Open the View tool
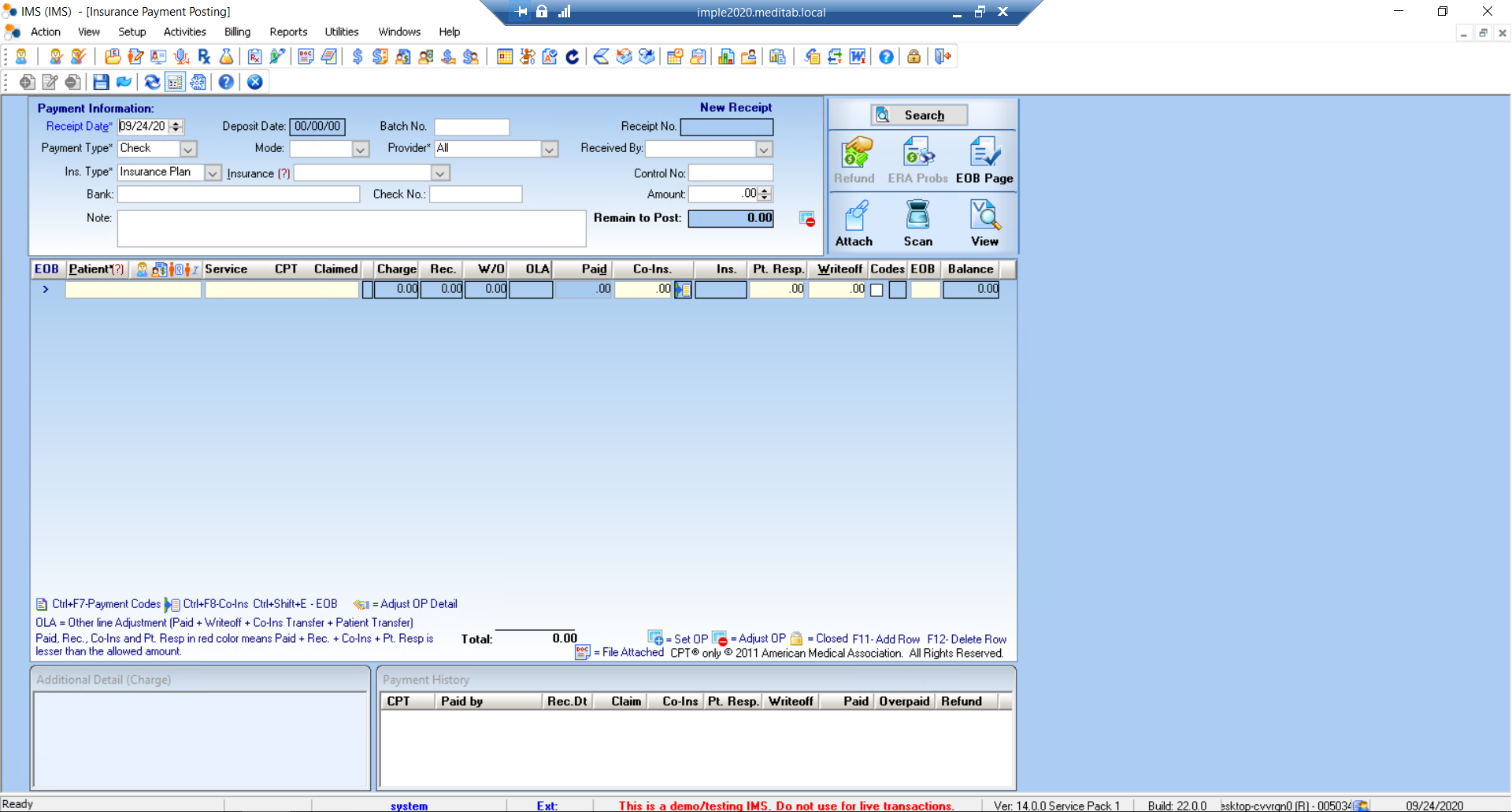 (x=984, y=221)
